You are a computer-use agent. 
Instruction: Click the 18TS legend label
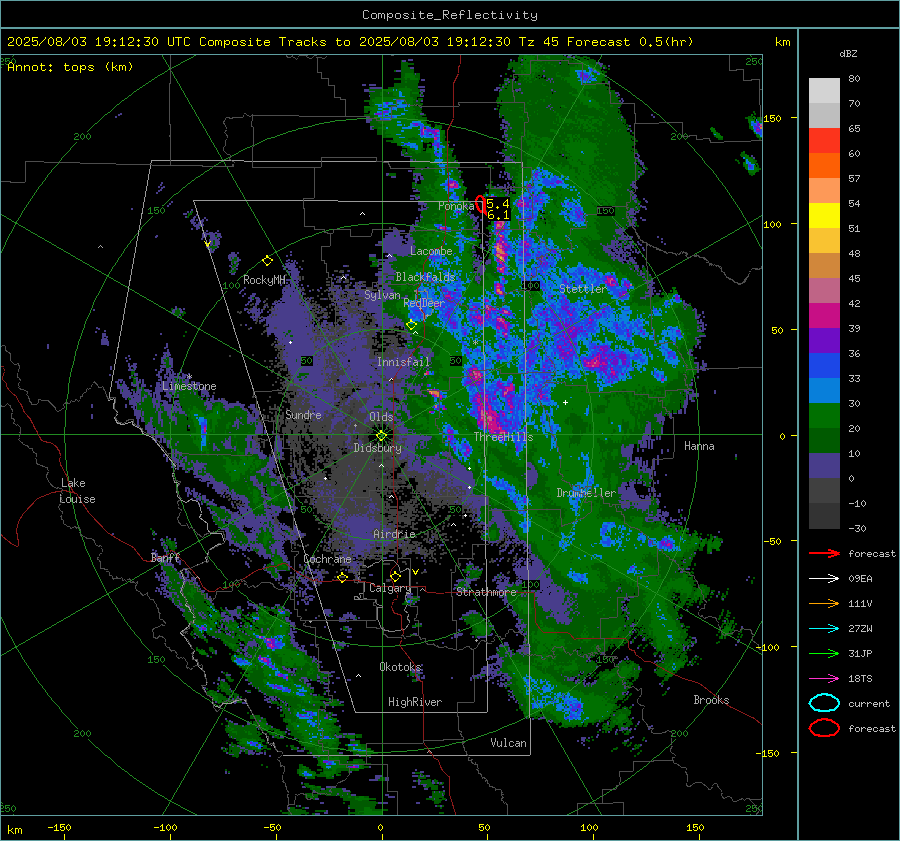(860, 679)
